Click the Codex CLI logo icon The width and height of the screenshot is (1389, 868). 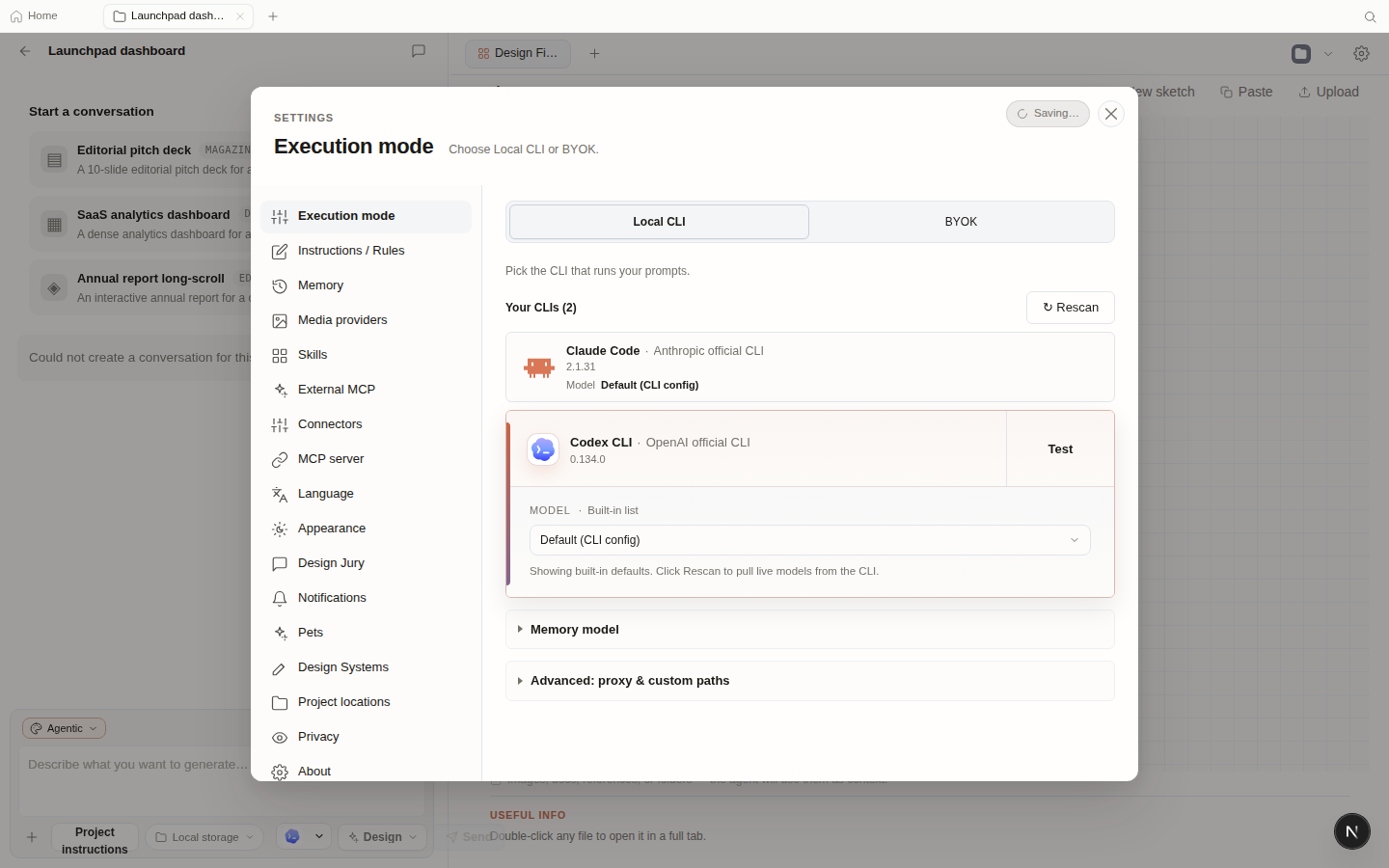tap(543, 449)
